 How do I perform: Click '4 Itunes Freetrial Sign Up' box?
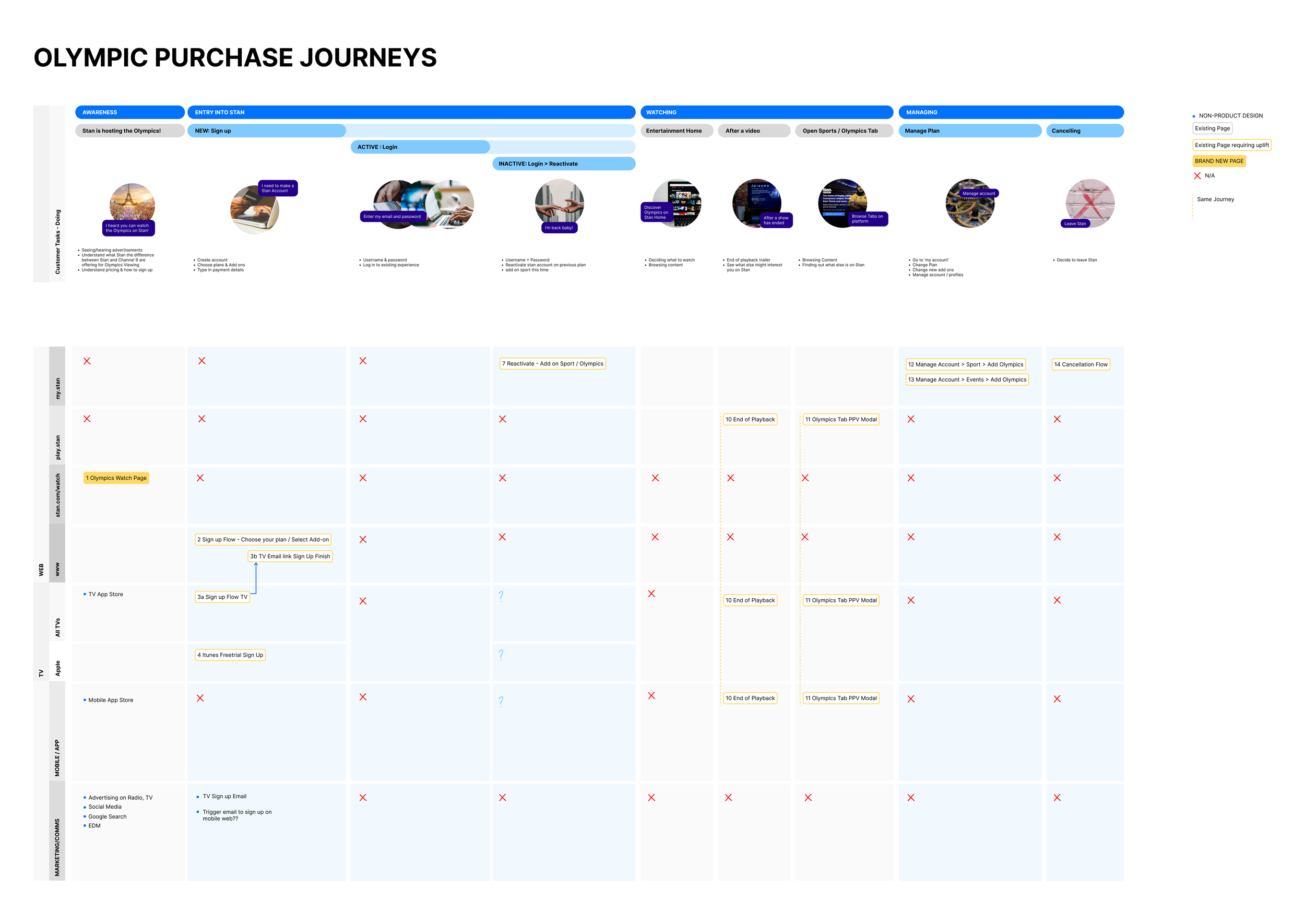click(x=230, y=655)
